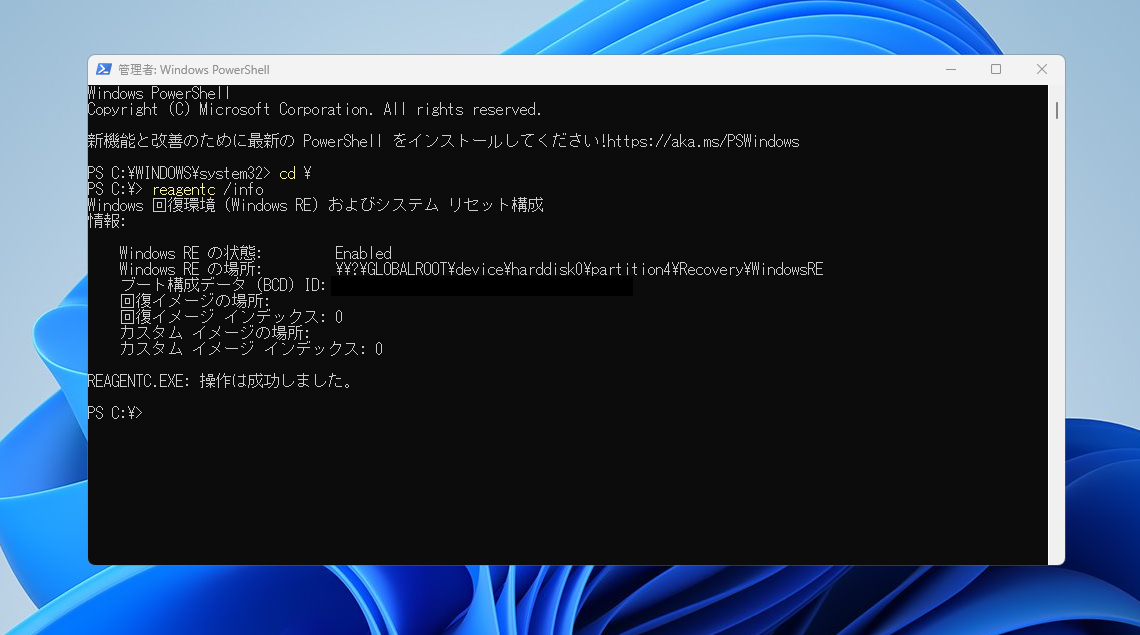Click the PowerShell icon in title bar

(x=103, y=69)
